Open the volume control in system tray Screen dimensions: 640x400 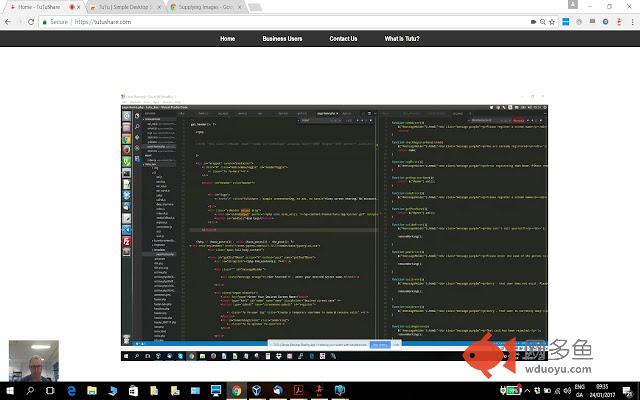pos(567,391)
